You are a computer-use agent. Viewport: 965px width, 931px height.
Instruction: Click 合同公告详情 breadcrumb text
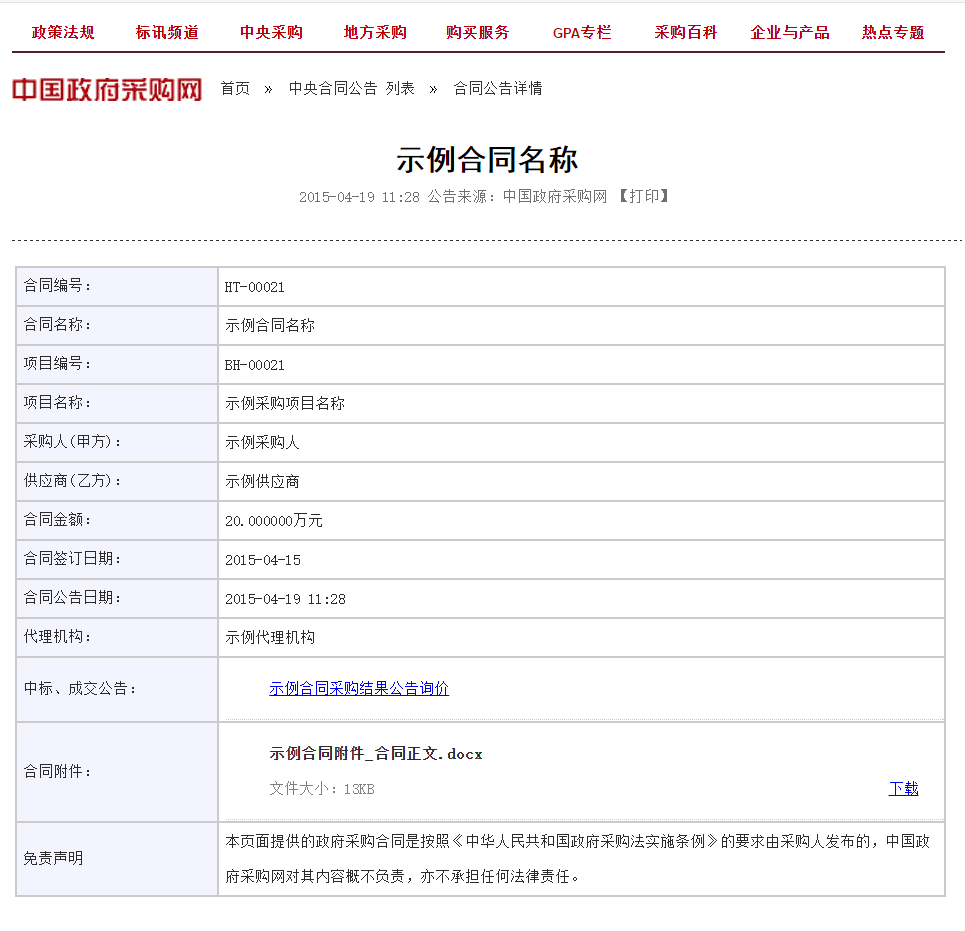coord(498,89)
